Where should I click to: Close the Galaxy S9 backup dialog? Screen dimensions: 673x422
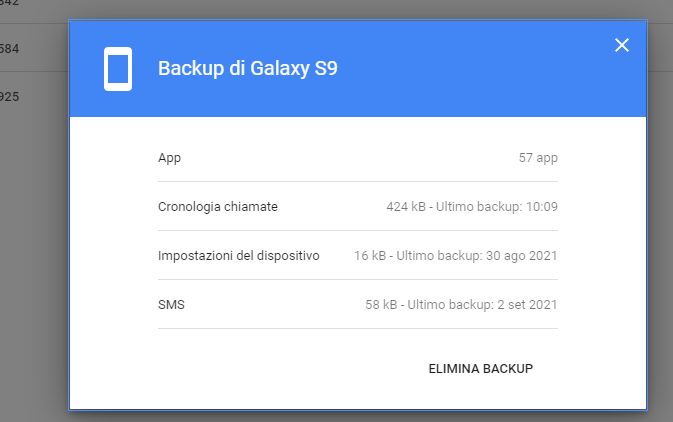click(622, 45)
